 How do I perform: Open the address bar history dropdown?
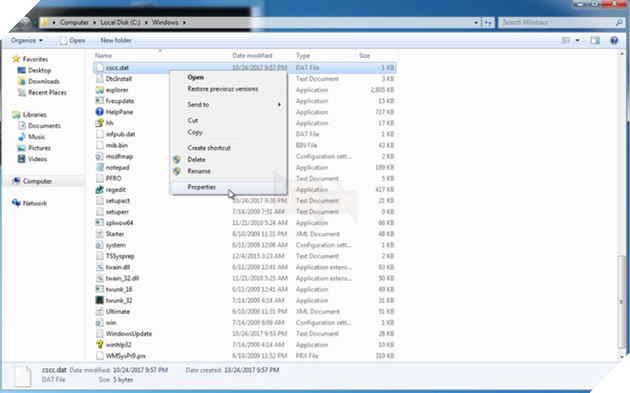[476, 23]
